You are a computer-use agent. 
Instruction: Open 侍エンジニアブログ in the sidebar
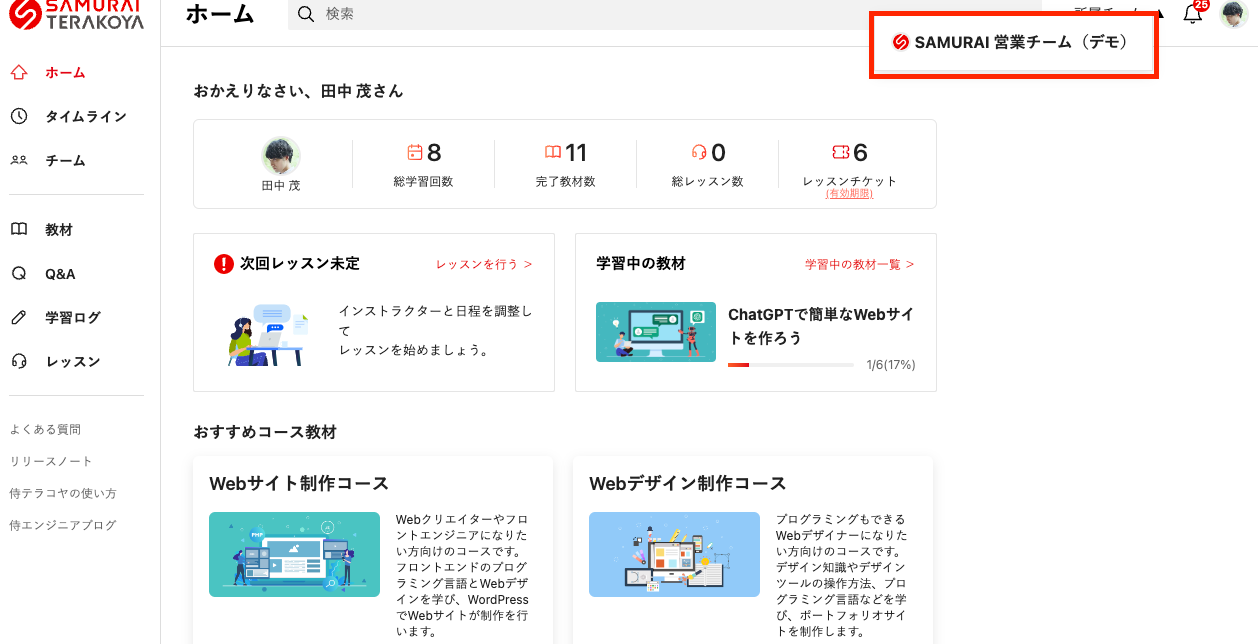(x=63, y=526)
